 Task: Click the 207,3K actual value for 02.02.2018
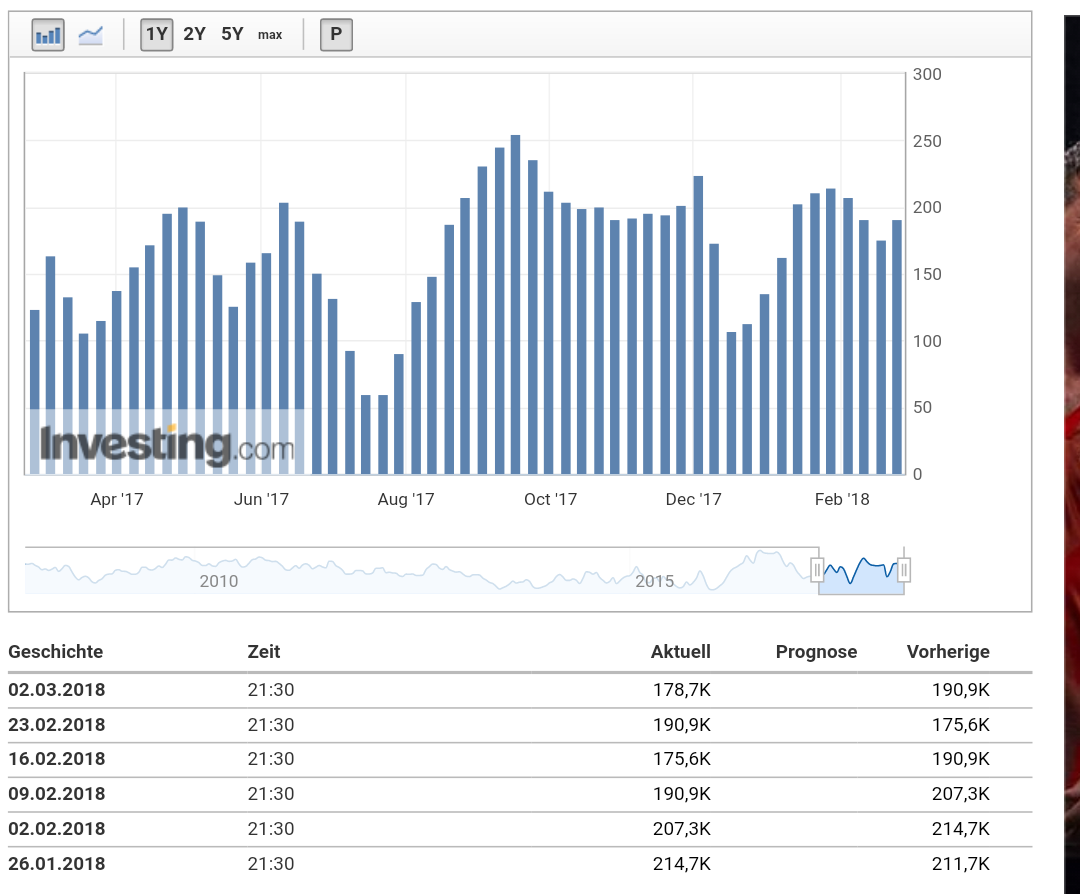(682, 829)
